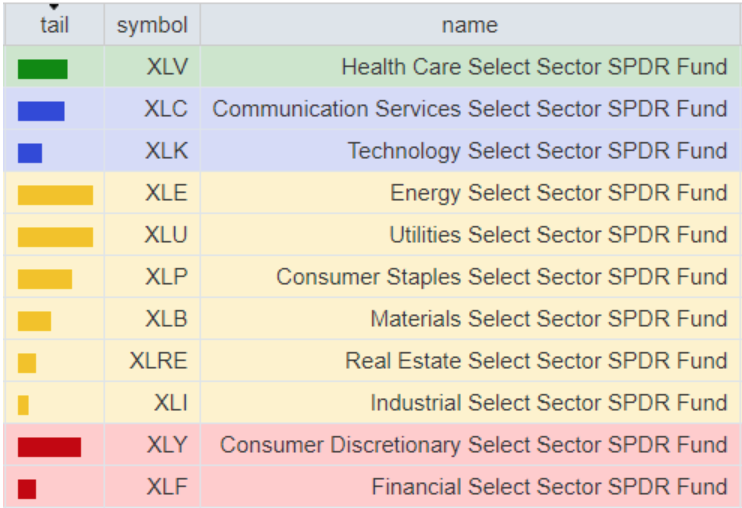This screenshot has height=508, width=742.
Task: Sort by the tail column header
Action: coord(54,26)
